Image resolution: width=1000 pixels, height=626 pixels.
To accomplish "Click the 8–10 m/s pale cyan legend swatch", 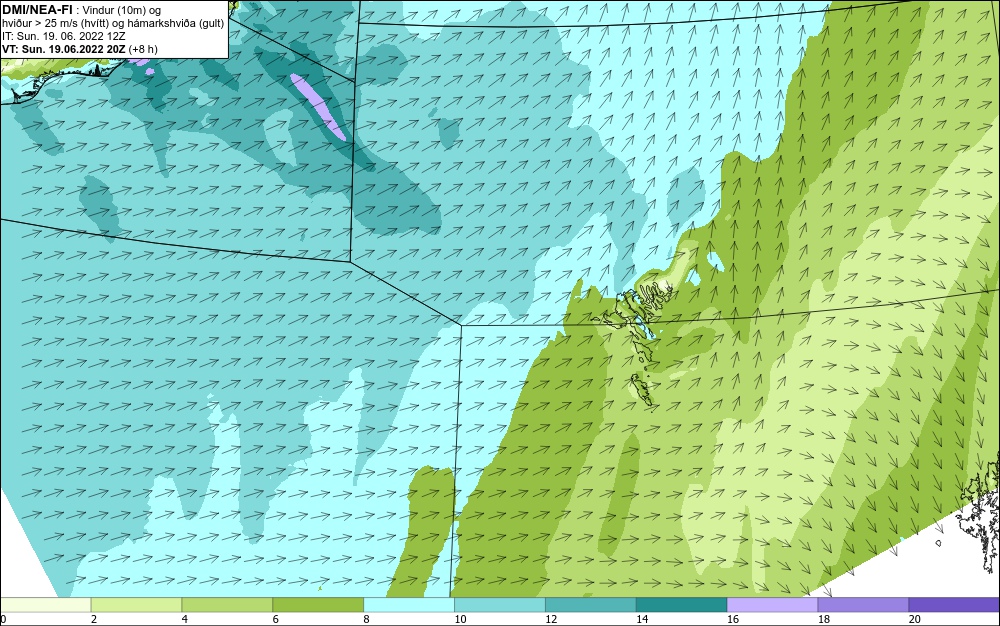I will (x=409, y=605).
